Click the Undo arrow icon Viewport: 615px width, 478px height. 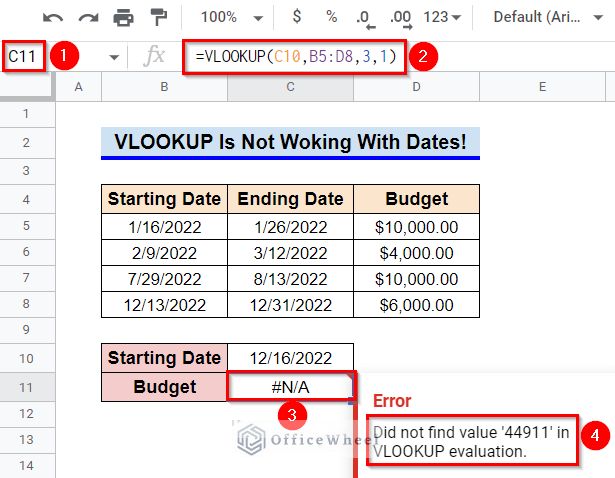[53, 18]
